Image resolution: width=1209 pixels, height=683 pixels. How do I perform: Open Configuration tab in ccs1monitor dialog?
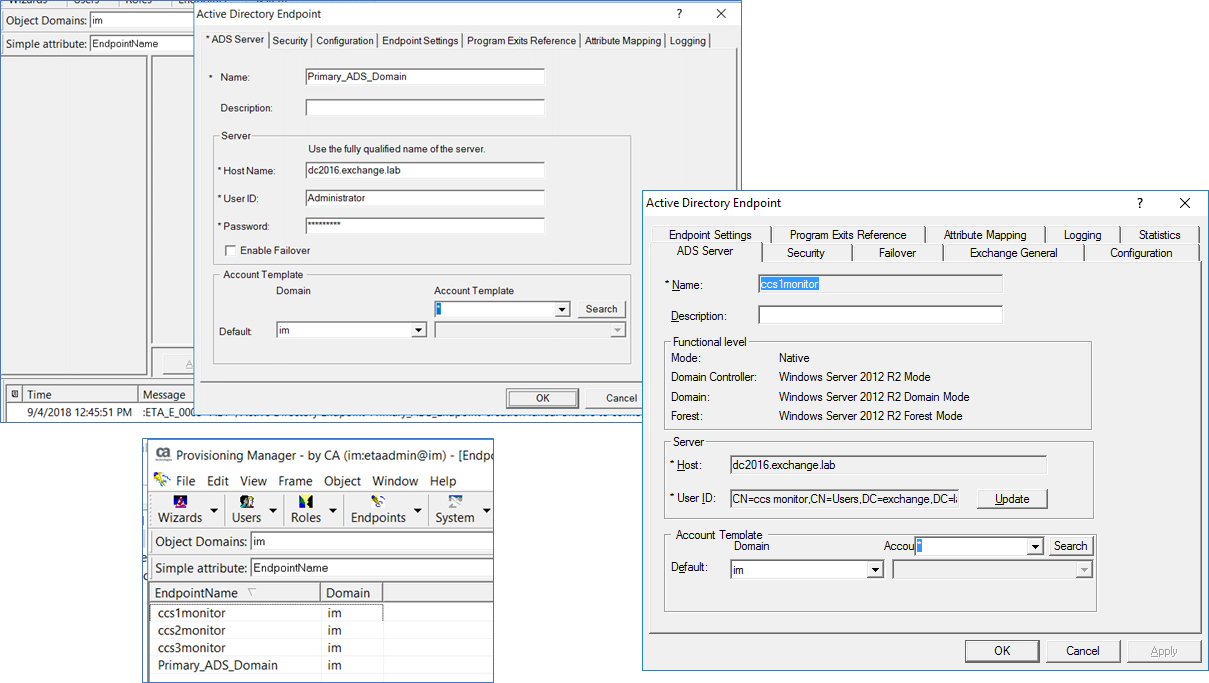pos(1141,253)
